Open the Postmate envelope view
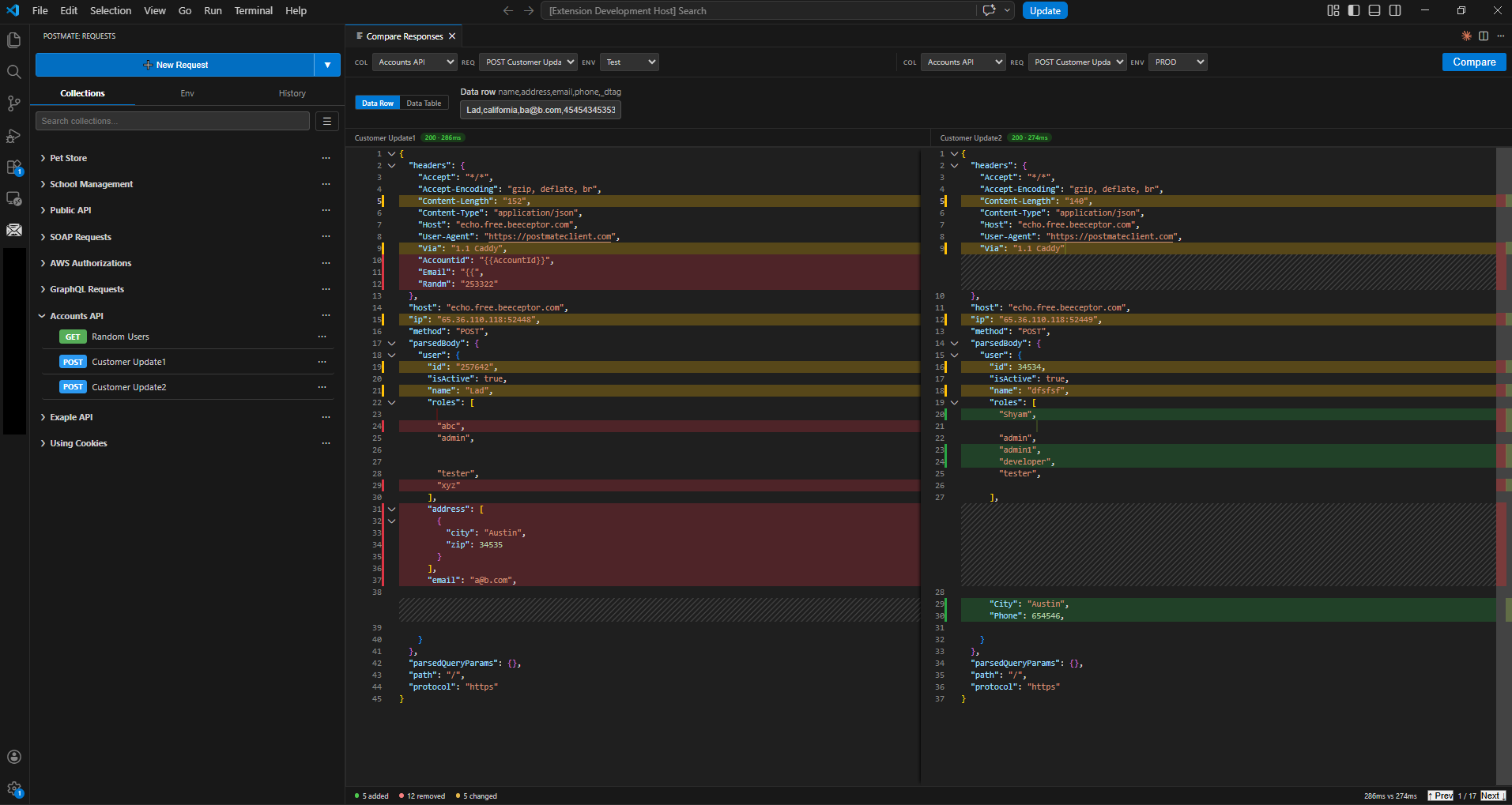Image resolution: width=1512 pixels, height=805 pixels. tap(13, 230)
